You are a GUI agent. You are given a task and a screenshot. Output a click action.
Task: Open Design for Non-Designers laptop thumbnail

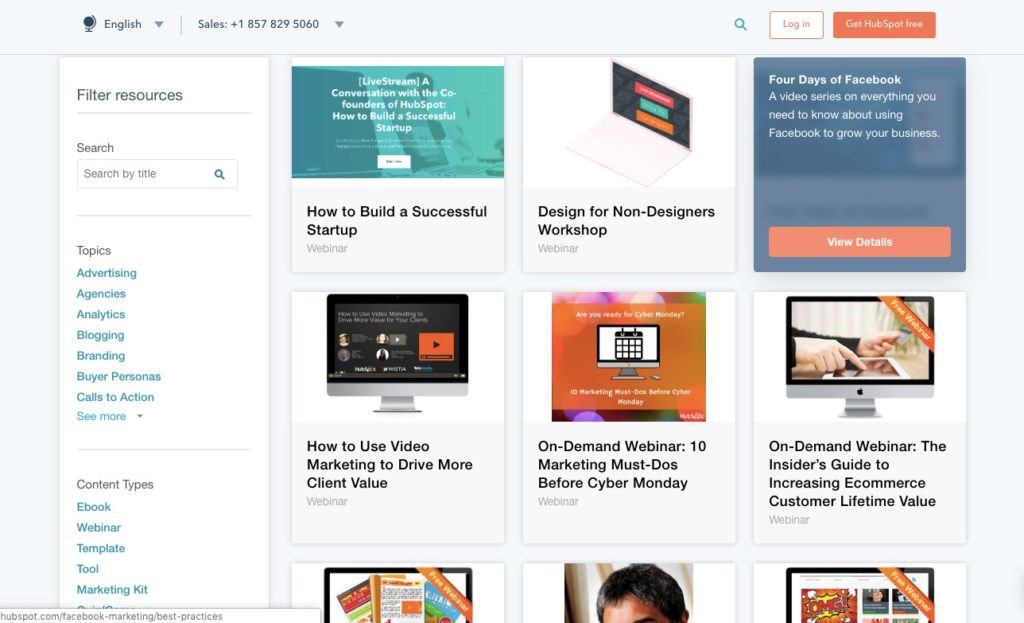click(629, 122)
